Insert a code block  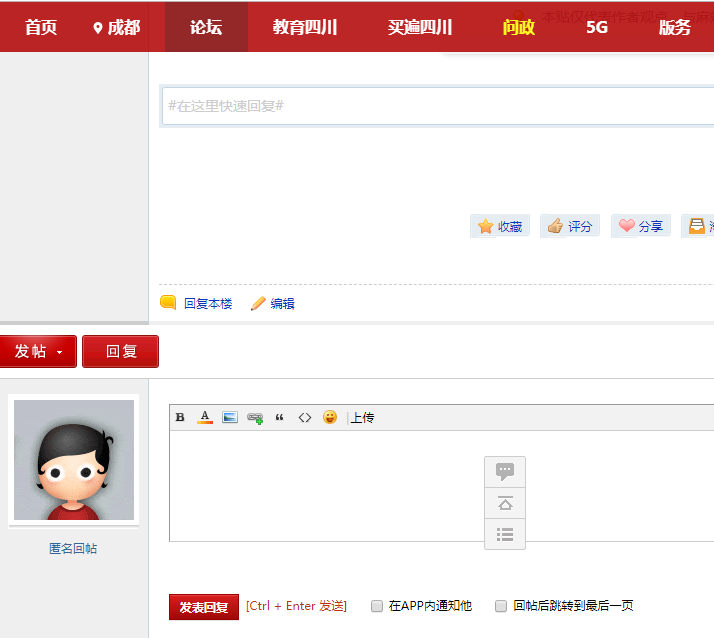pyautogui.click(x=305, y=417)
